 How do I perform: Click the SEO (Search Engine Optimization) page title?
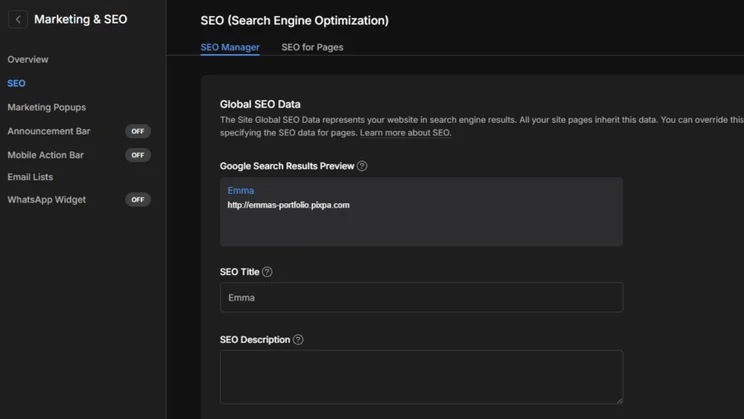coord(295,21)
